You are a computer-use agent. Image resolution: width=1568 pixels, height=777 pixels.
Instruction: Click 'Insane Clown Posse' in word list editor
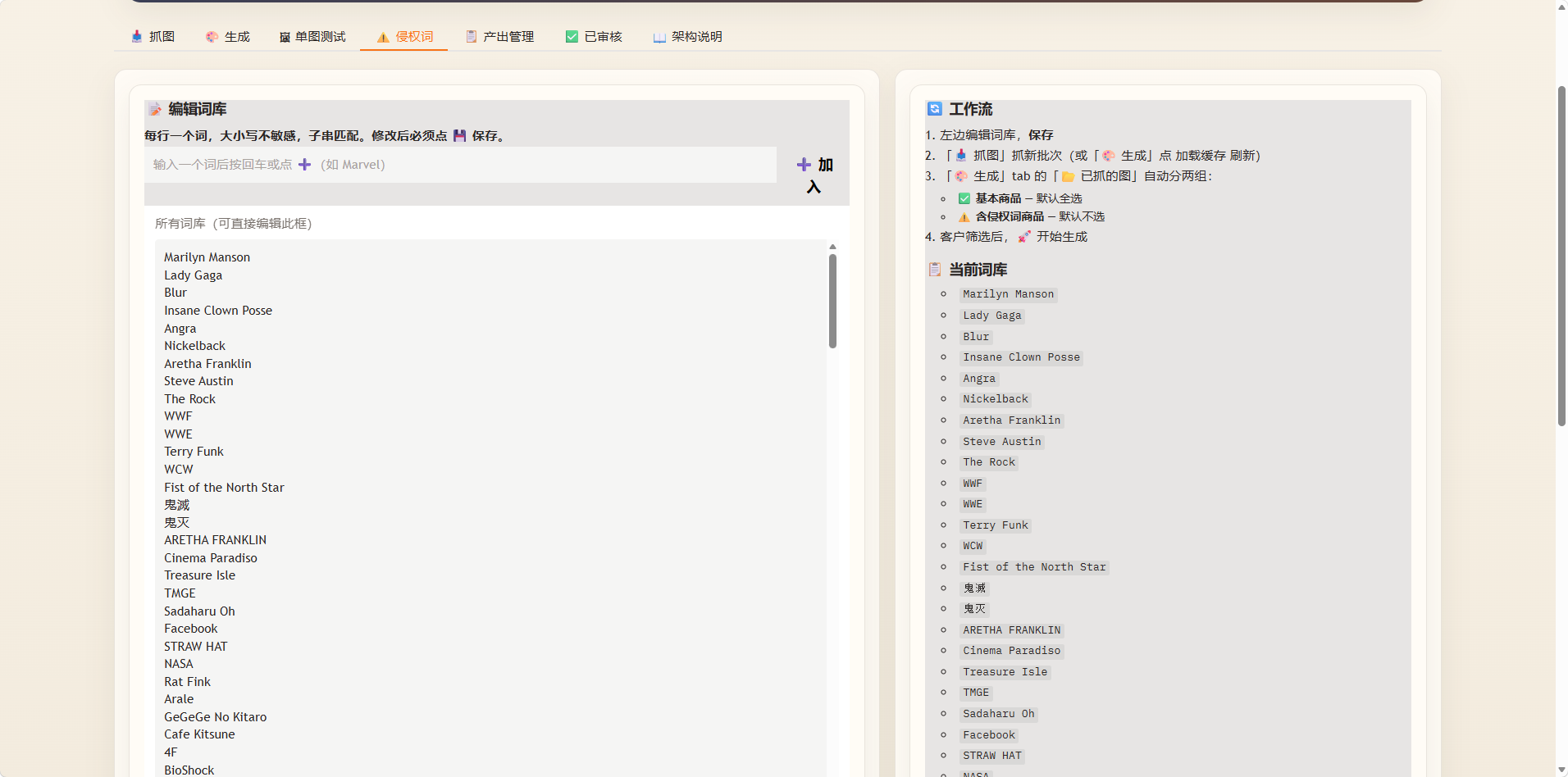coord(218,311)
